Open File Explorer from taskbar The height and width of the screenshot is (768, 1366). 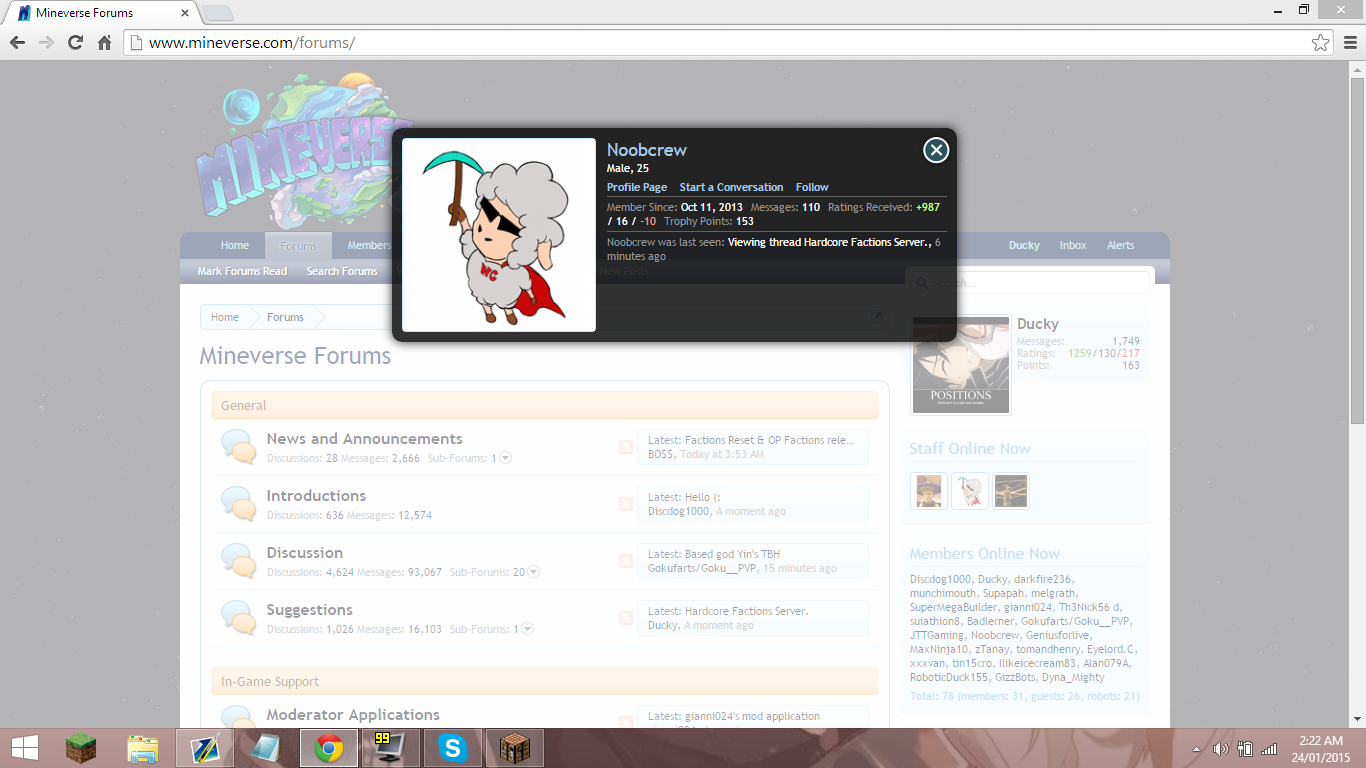[143, 748]
